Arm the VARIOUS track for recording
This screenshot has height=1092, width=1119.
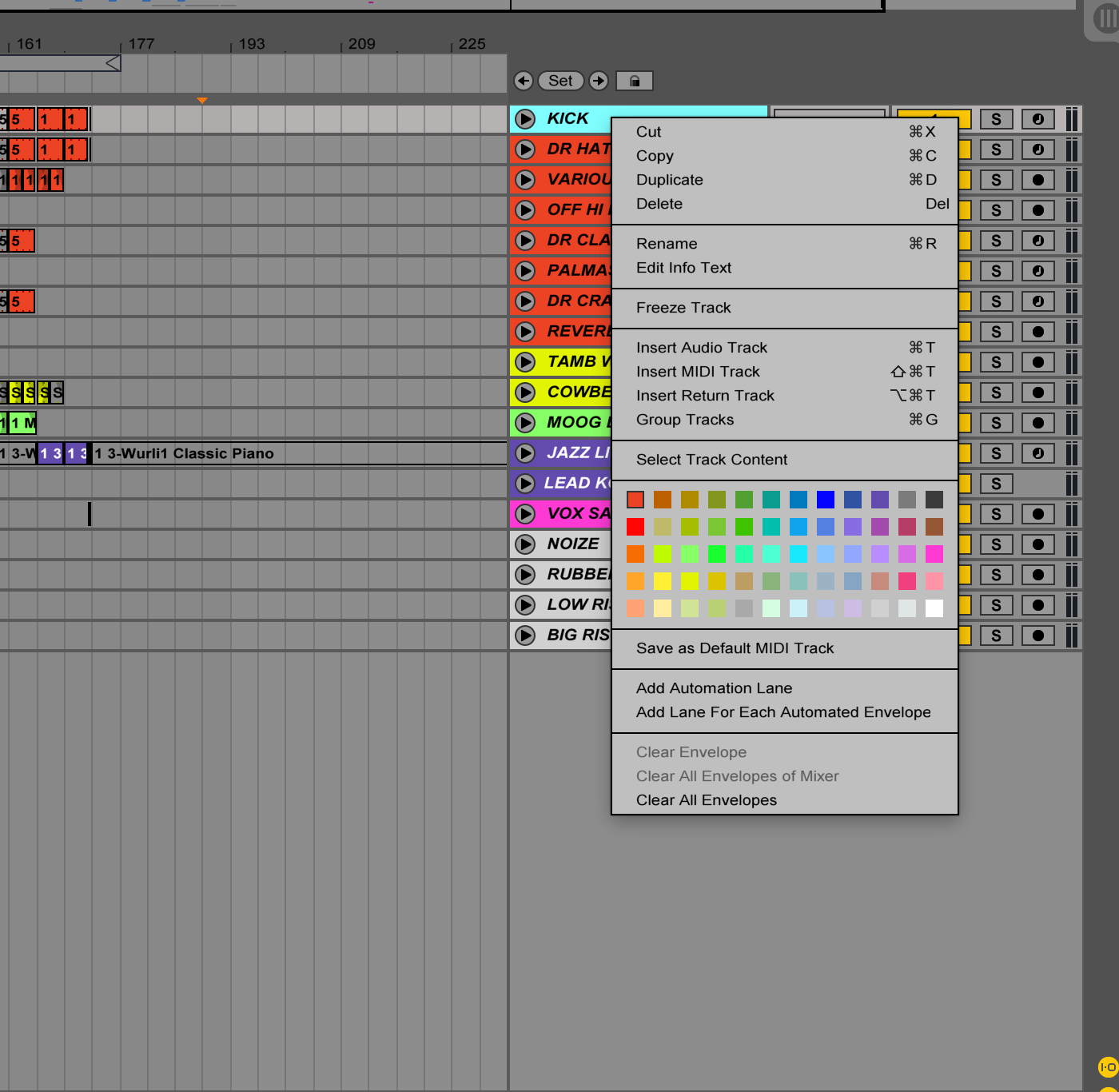(x=1037, y=180)
